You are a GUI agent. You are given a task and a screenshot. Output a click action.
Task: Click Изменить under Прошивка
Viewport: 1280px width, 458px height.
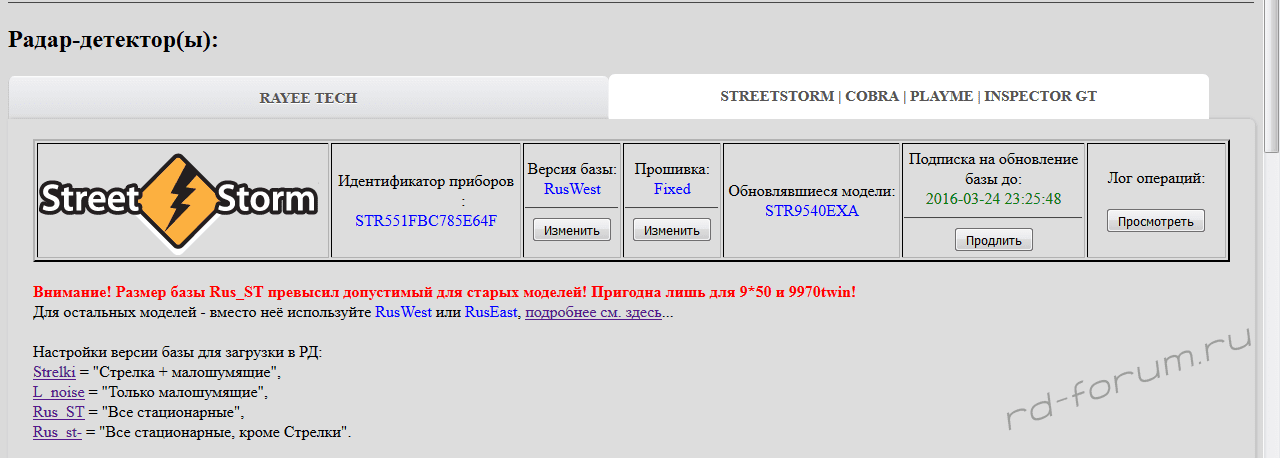[x=672, y=230]
